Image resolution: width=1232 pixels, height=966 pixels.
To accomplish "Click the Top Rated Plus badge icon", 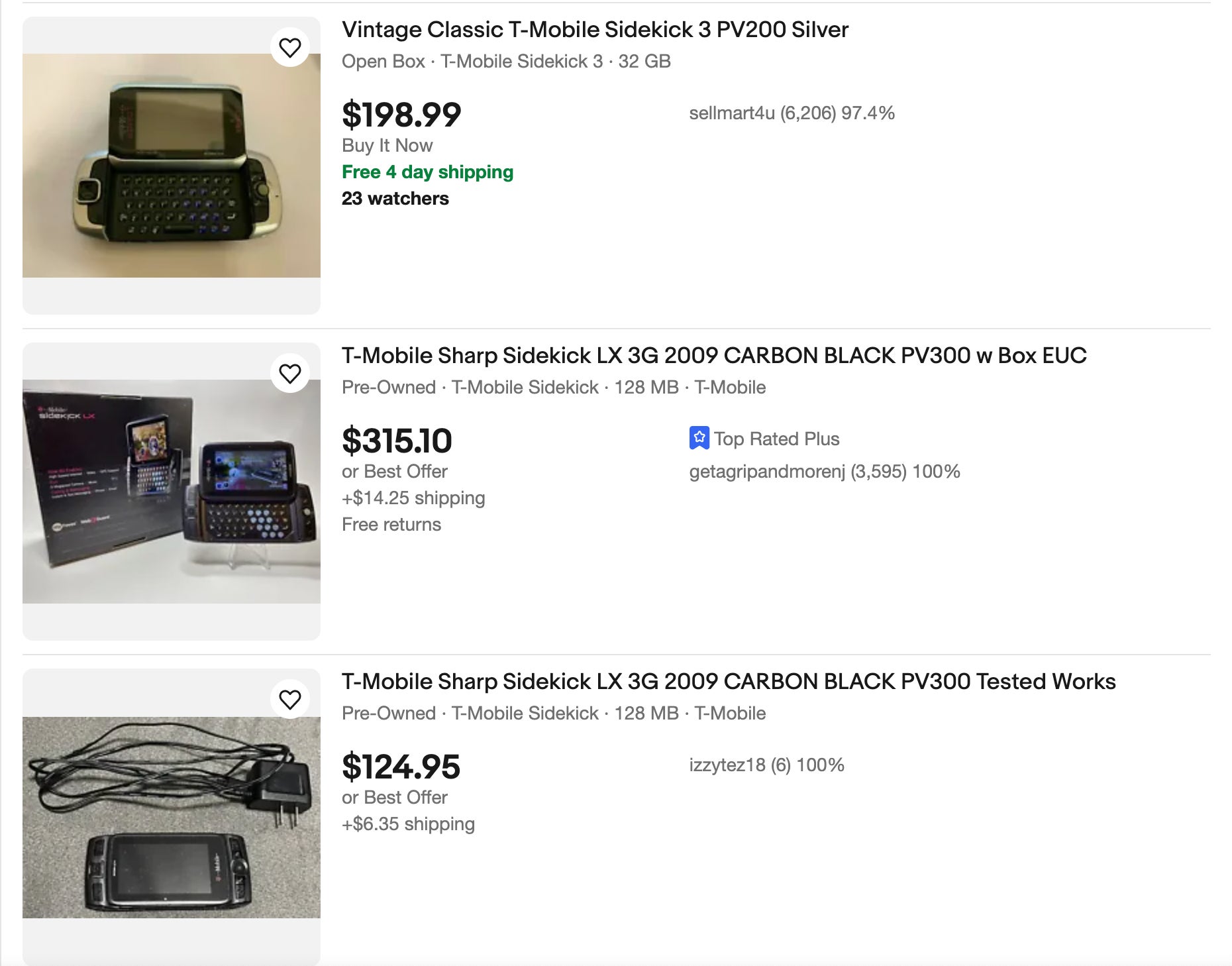I will coord(699,438).
